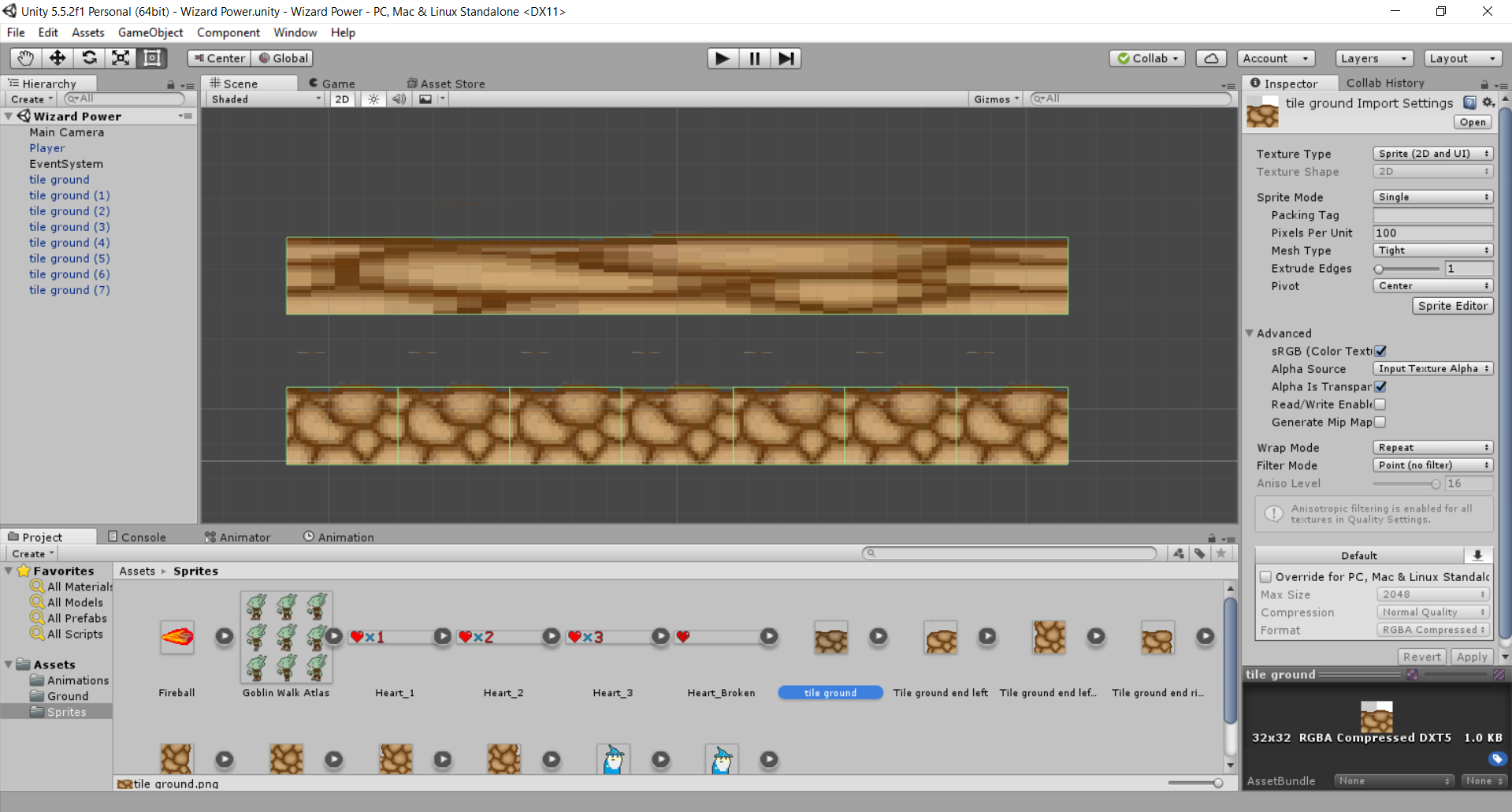Open the Layout dropdown

pos(1463,58)
